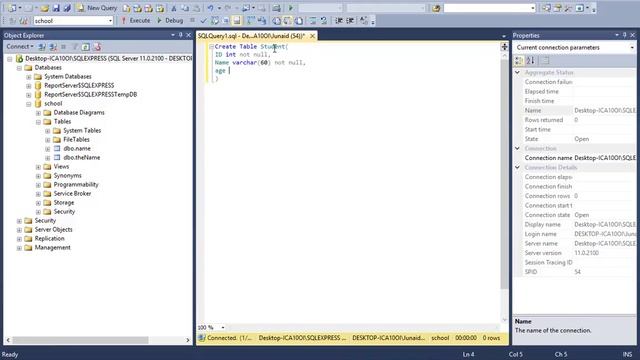Click the Refresh icon in Object Explorer
640x360 pixels.
tap(86, 47)
